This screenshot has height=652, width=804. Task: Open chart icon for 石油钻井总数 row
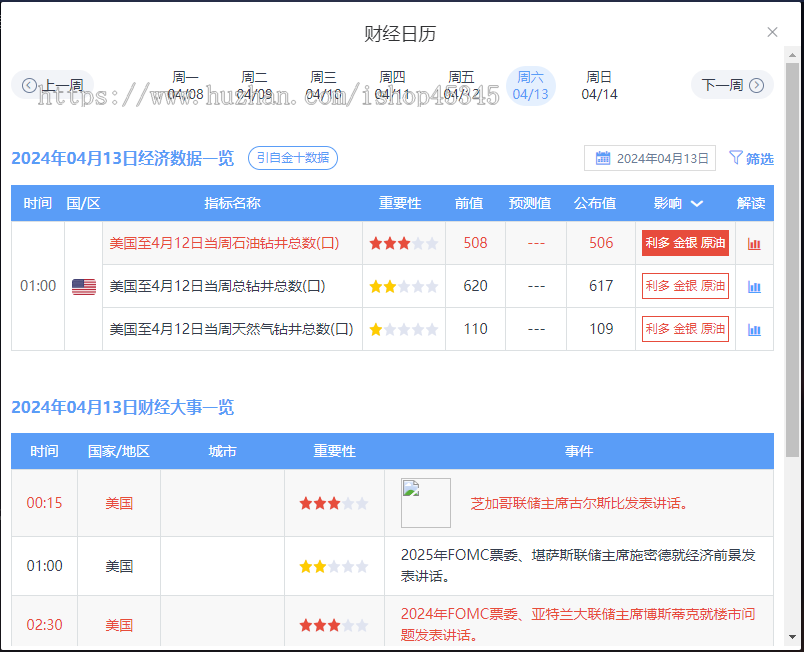pos(754,244)
